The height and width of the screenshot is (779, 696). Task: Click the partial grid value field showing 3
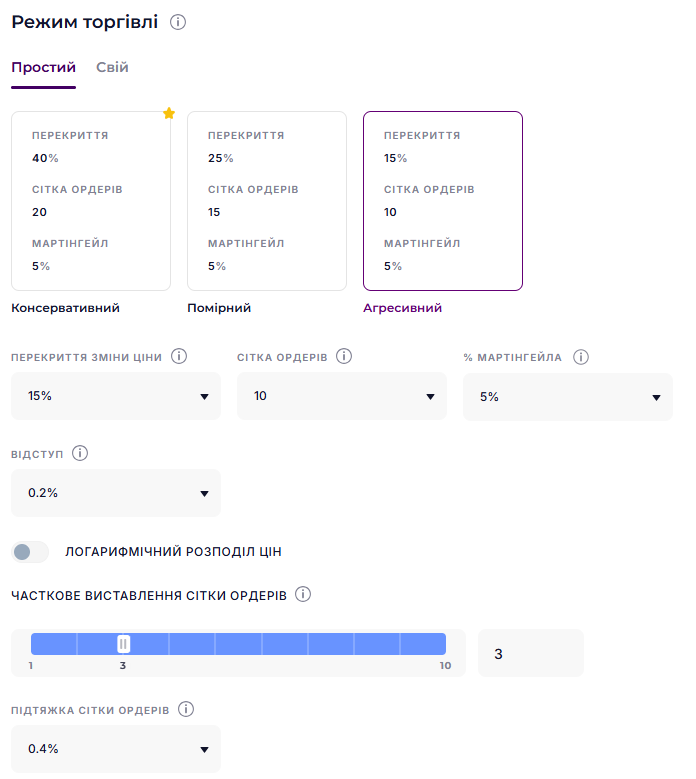530,654
